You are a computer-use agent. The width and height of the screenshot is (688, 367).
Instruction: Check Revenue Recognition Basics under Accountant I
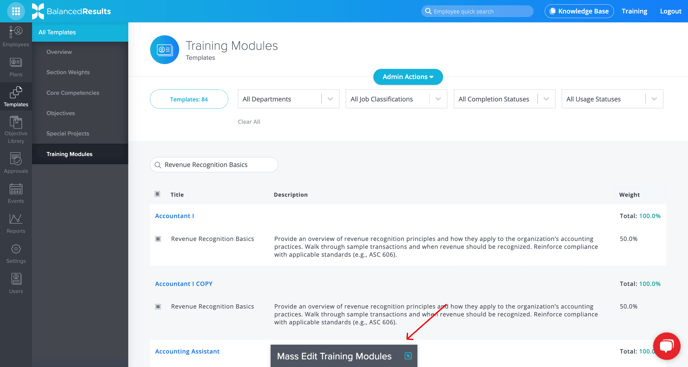(158, 239)
